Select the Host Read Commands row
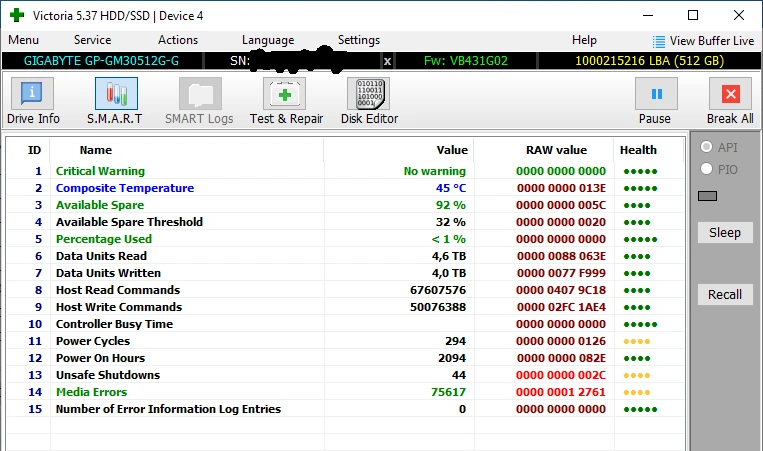Image resolution: width=763 pixels, height=451 pixels. click(x=345, y=290)
